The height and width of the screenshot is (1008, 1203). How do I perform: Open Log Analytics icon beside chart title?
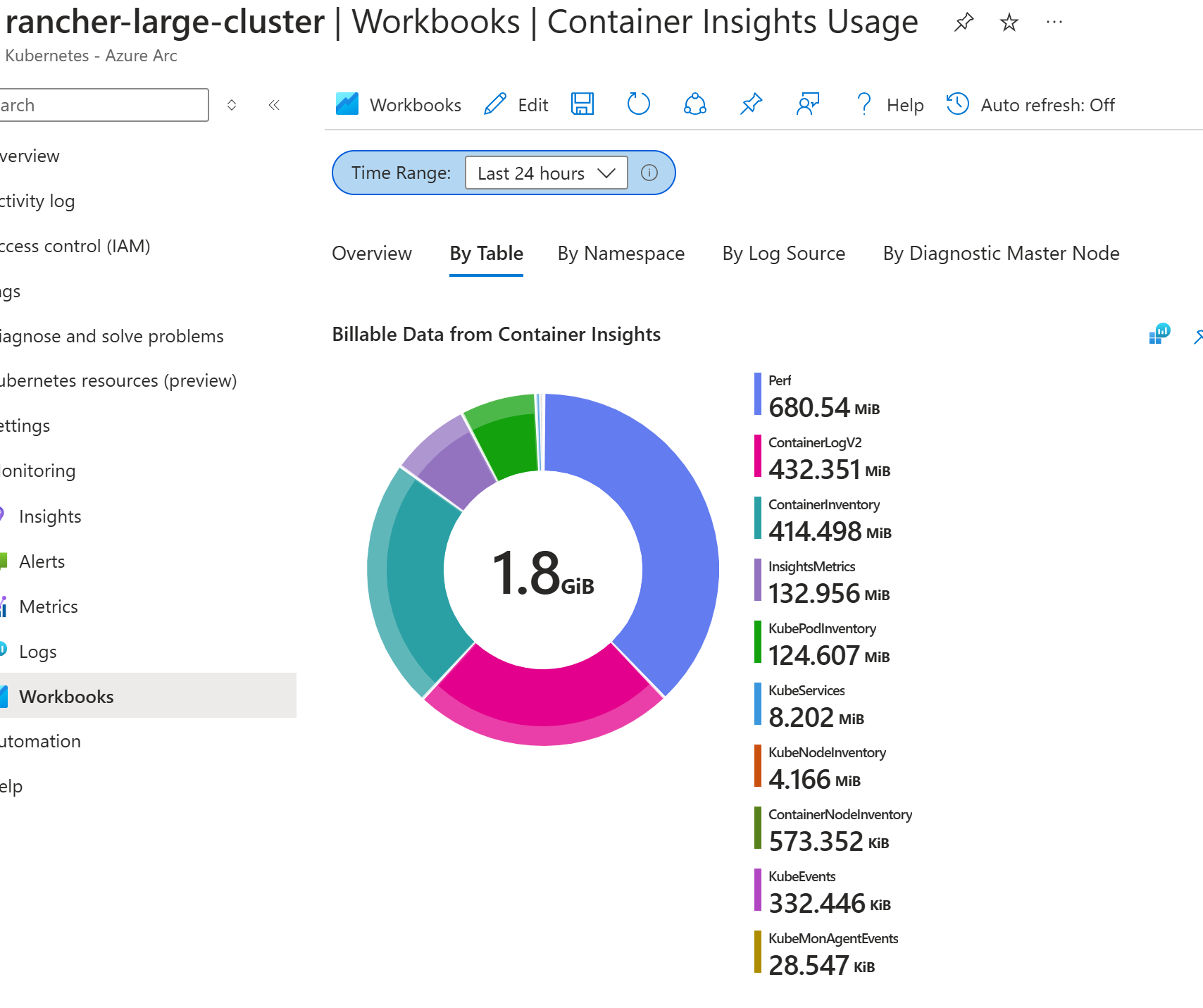click(1159, 334)
